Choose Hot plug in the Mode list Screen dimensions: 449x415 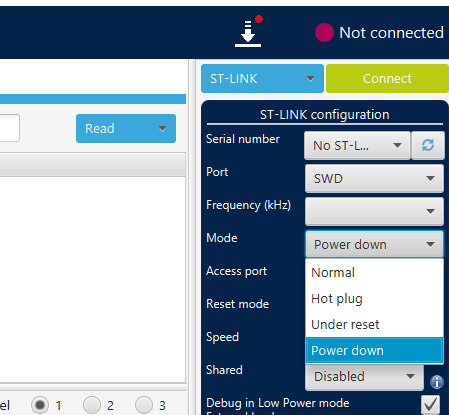[374, 299]
